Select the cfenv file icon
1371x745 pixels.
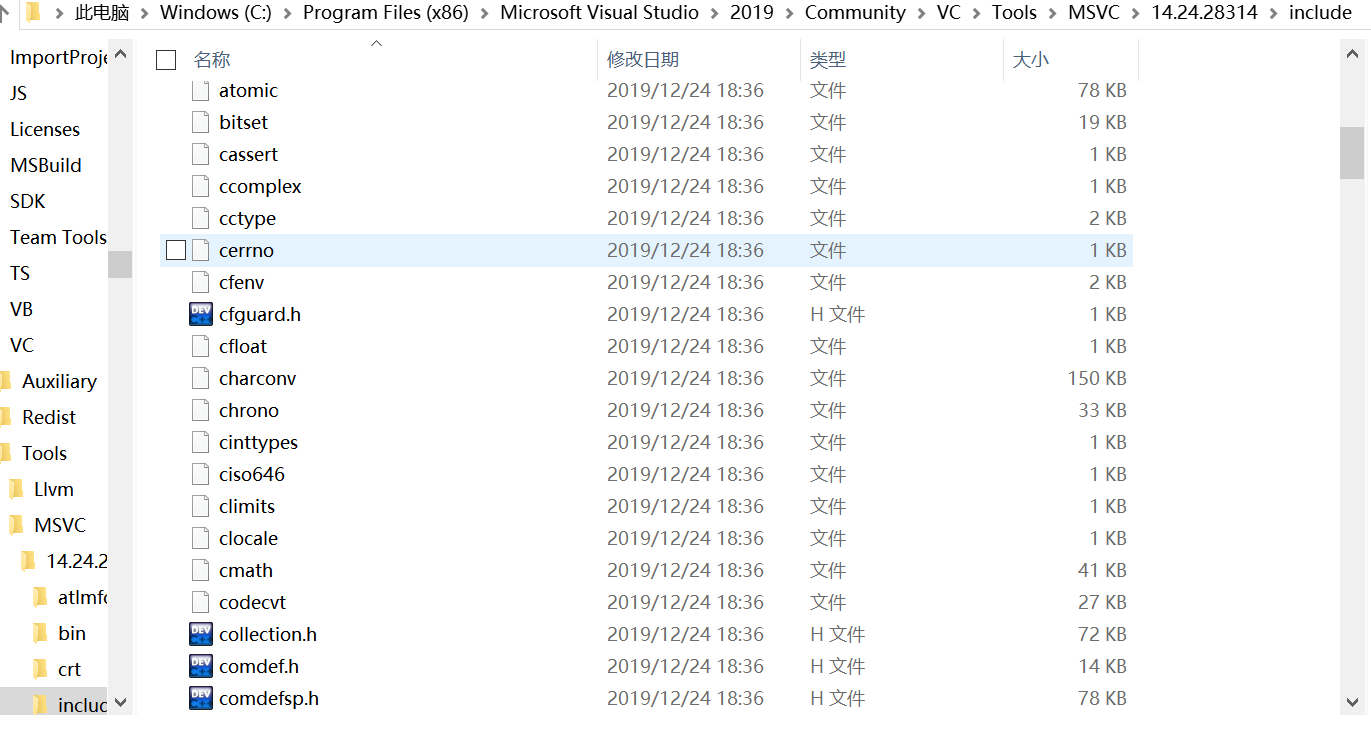pos(201,283)
